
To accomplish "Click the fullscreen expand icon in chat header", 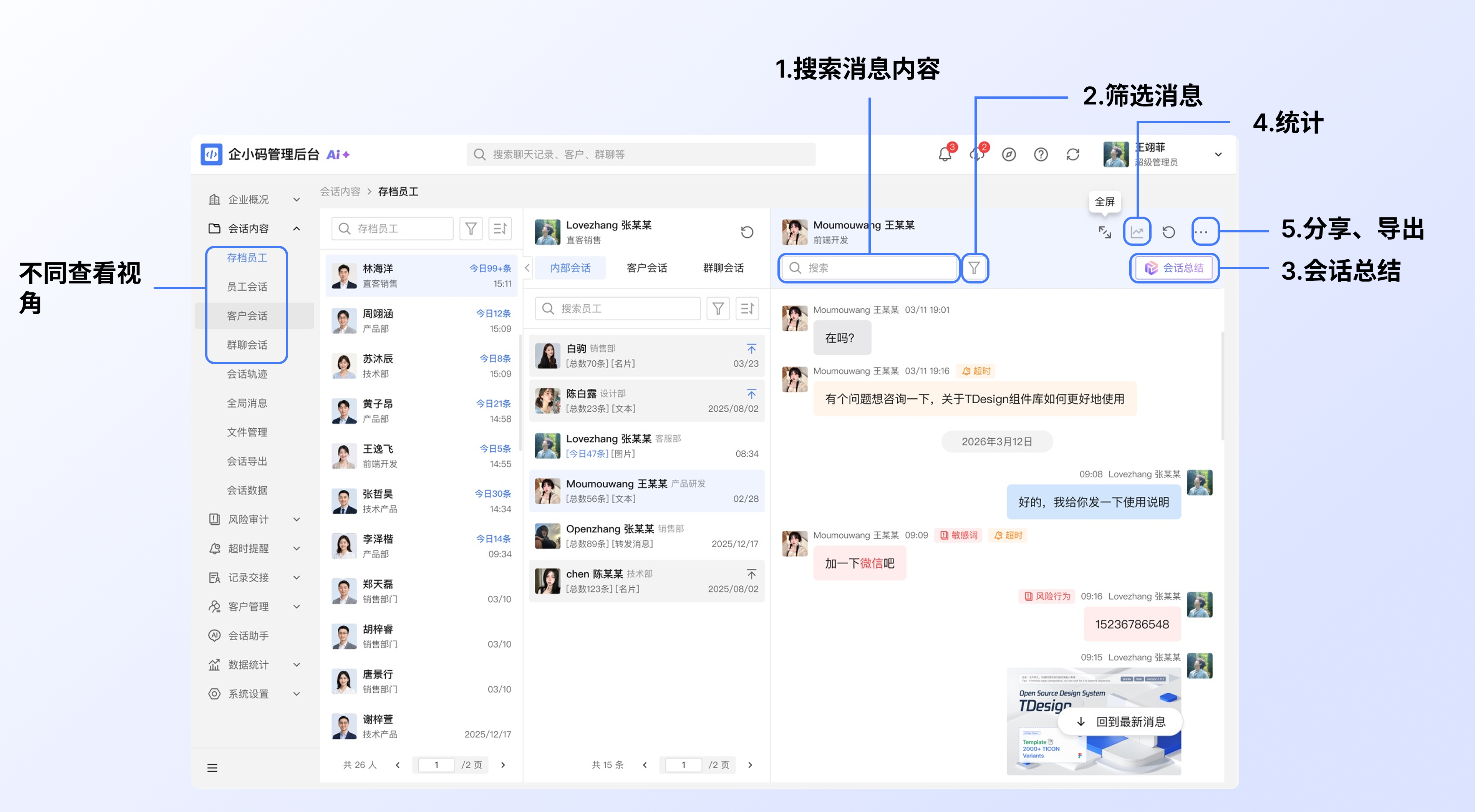I will click(x=1105, y=232).
